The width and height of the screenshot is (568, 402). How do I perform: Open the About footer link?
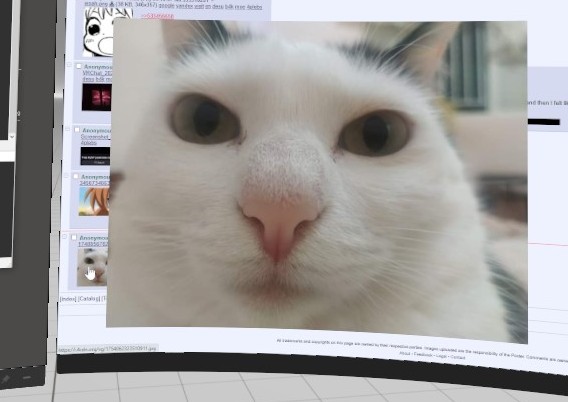tap(405, 353)
